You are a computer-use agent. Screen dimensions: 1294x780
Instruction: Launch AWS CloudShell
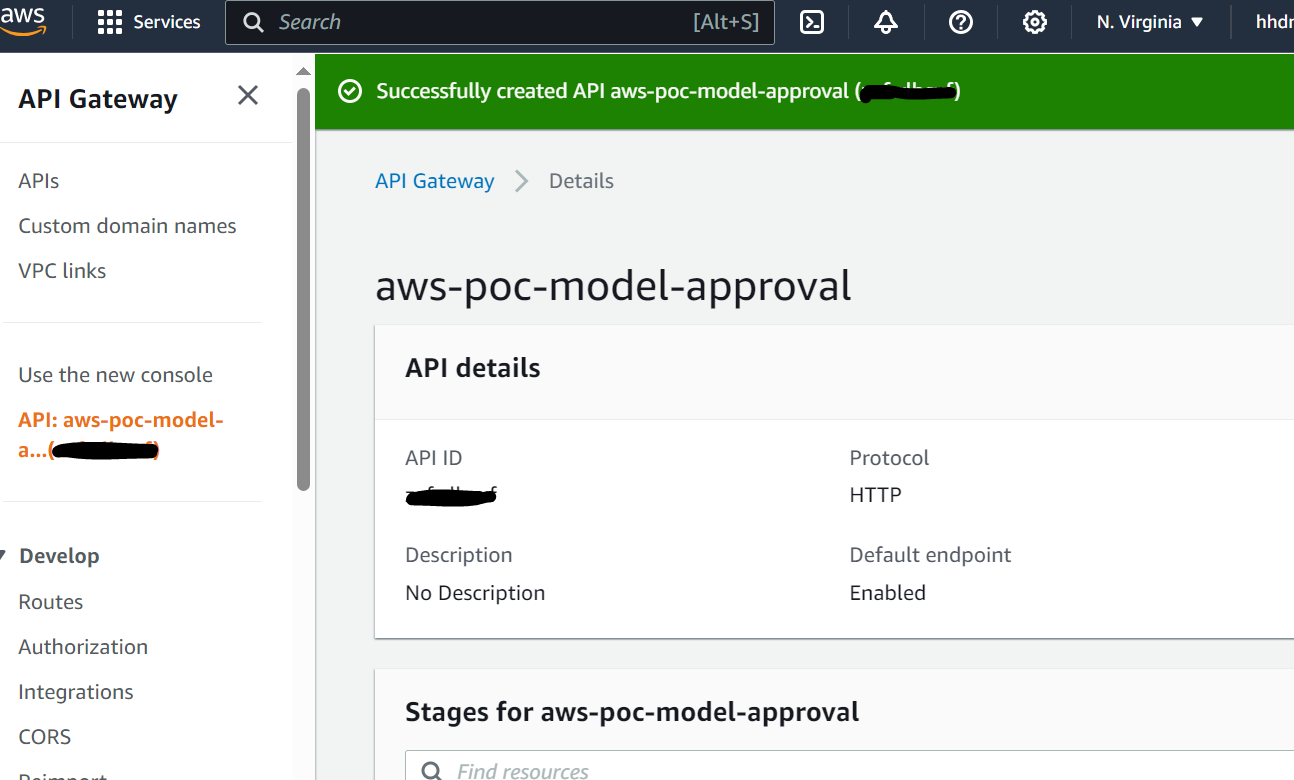click(x=812, y=21)
